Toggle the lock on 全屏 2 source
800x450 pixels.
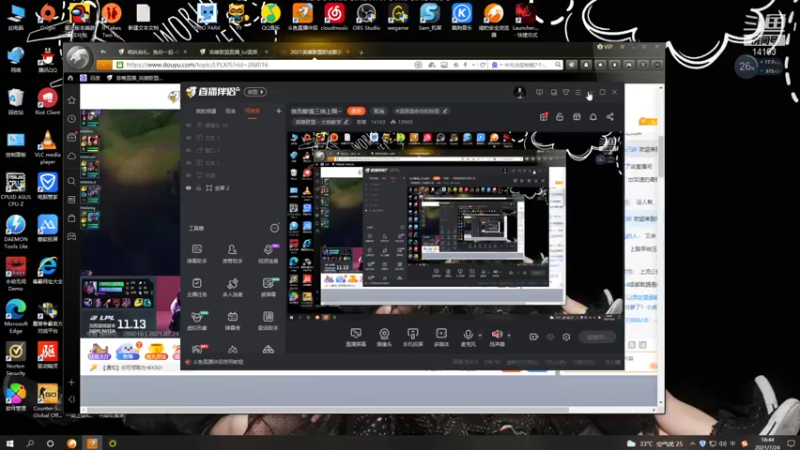pyautogui.click(x=198, y=188)
